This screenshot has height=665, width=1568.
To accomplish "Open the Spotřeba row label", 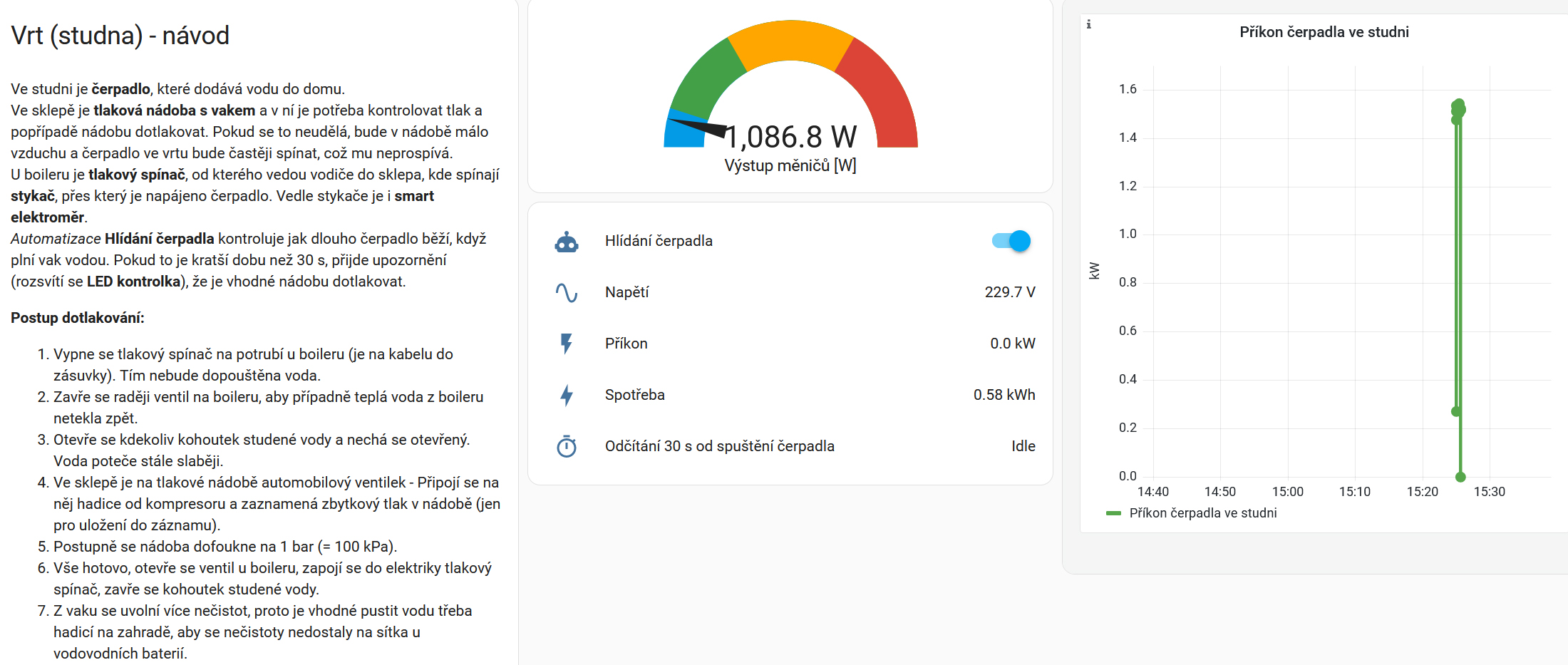I will pyautogui.click(x=634, y=395).
